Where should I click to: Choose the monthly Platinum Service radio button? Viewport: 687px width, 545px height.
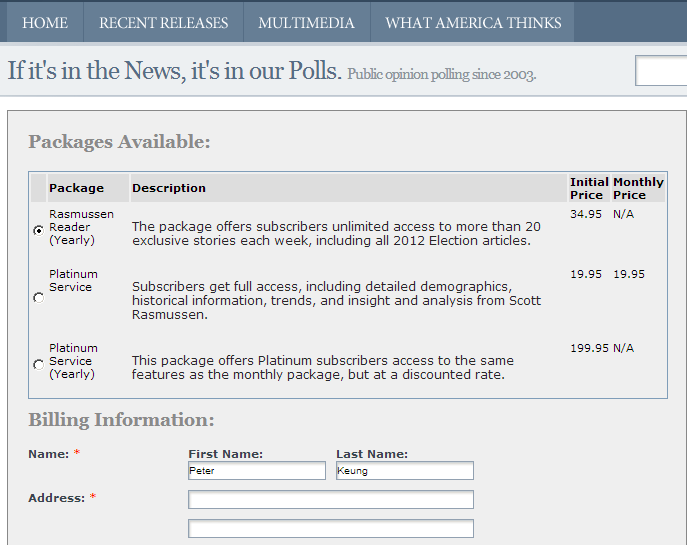pyautogui.click(x=39, y=298)
